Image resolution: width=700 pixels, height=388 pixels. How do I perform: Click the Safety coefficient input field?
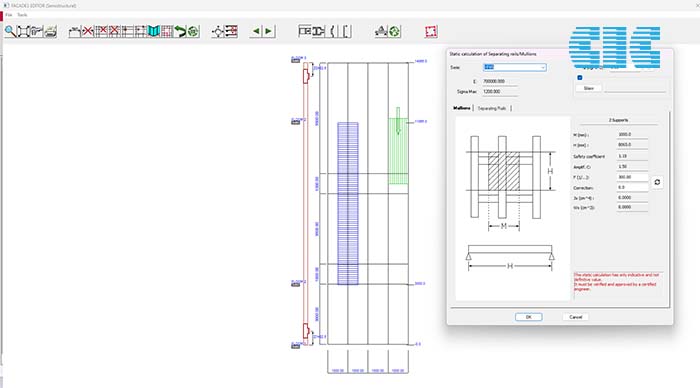tap(632, 156)
